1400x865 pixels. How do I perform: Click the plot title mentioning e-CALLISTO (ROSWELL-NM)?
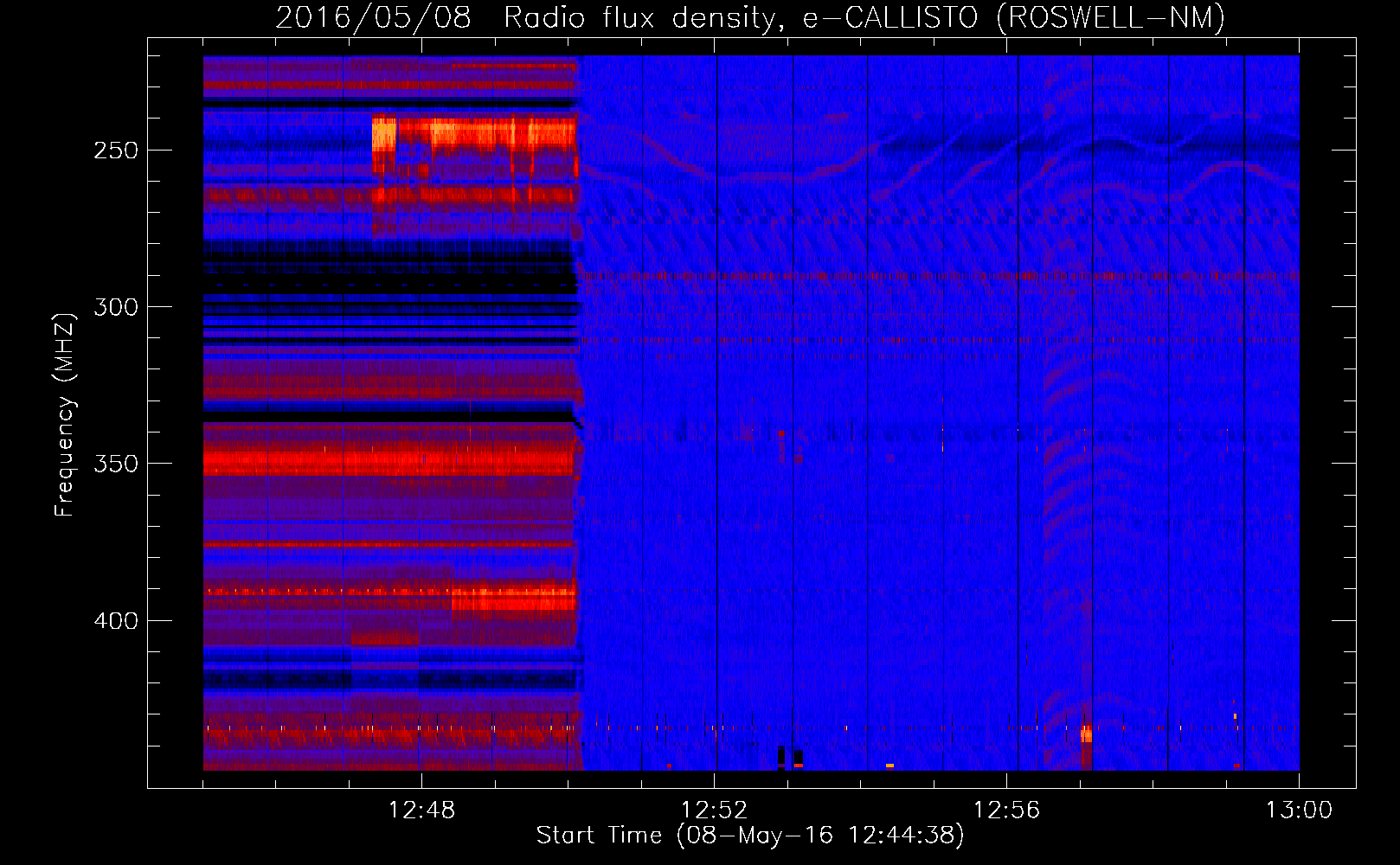click(x=750, y=16)
